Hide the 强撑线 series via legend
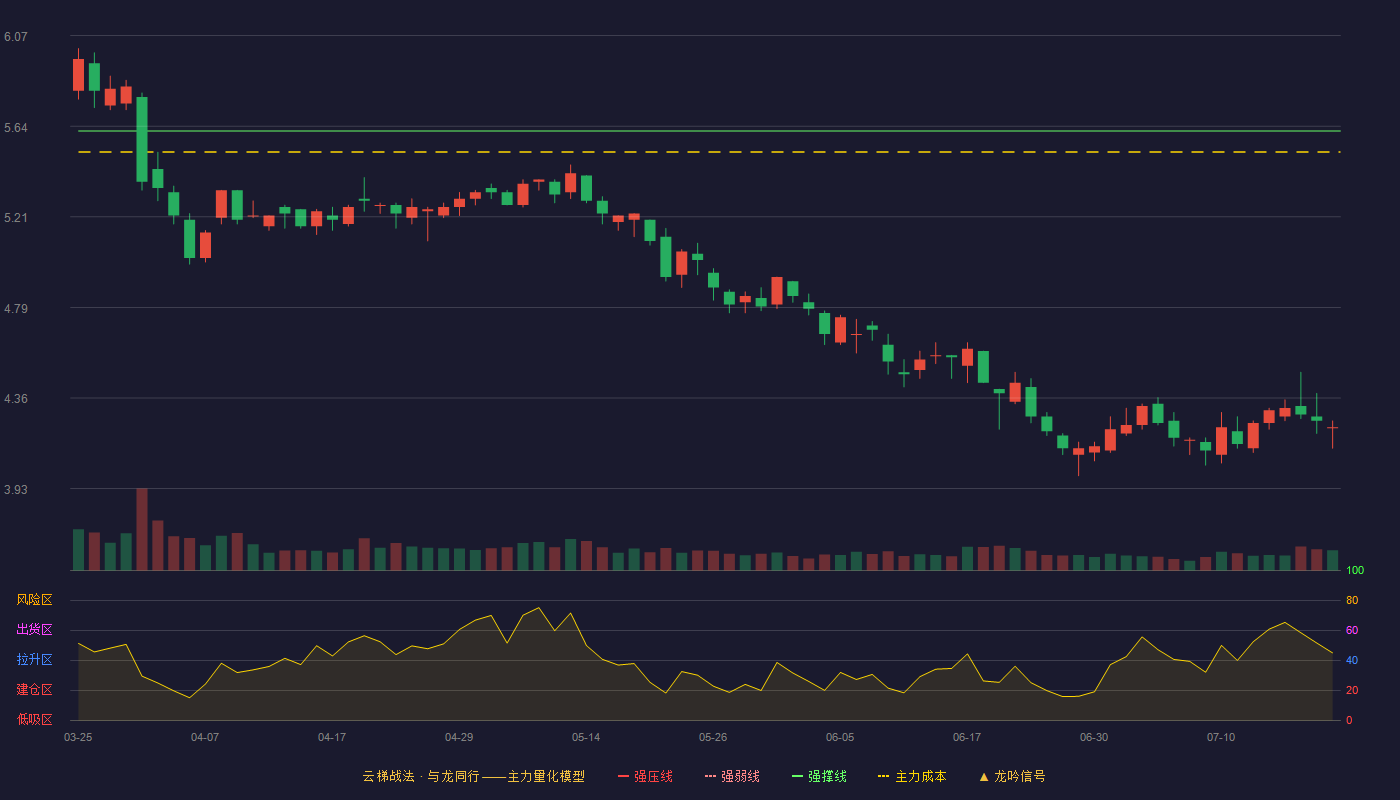The image size is (1400, 800). pos(819,776)
